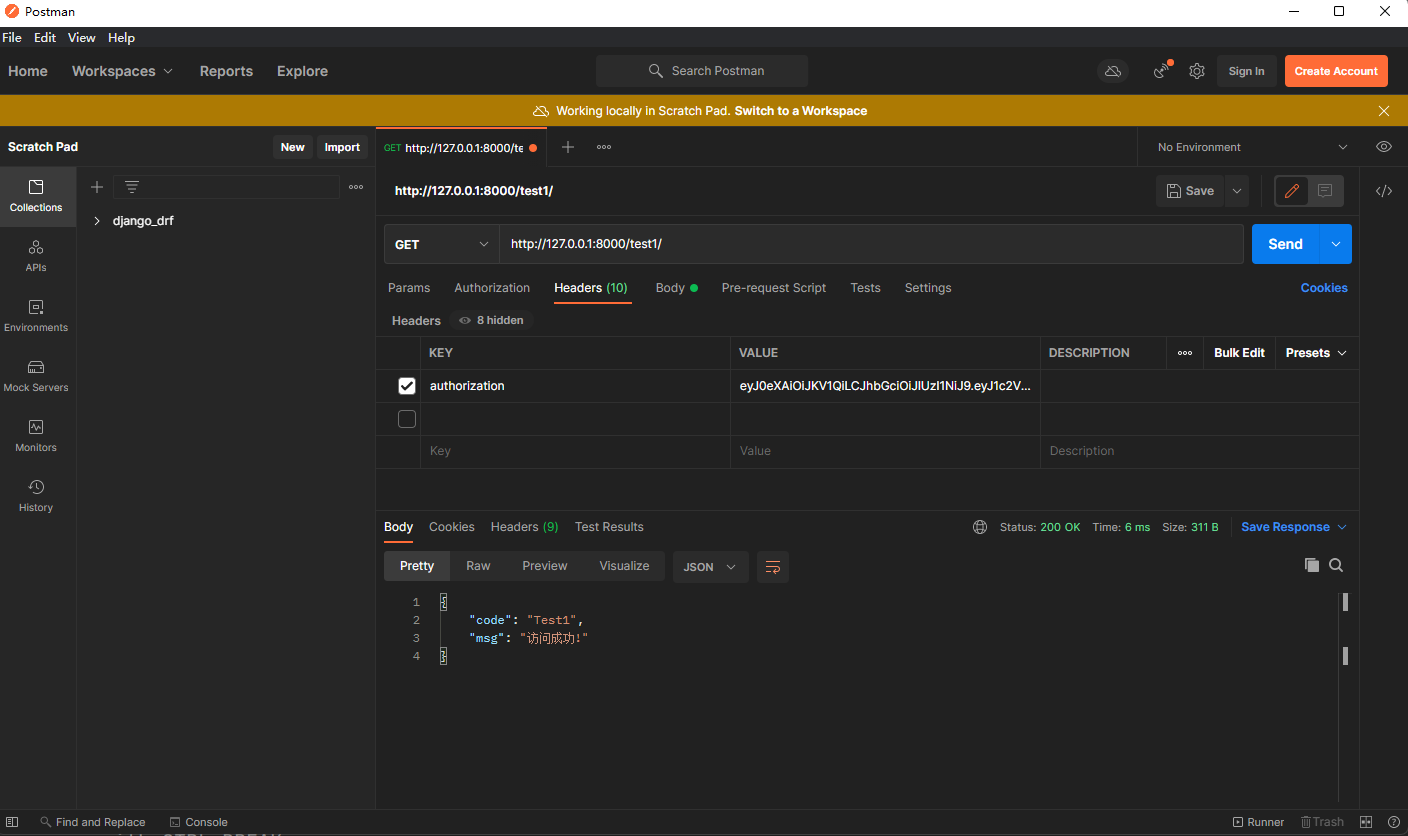Open Find and Replace in status bar

(92, 822)
